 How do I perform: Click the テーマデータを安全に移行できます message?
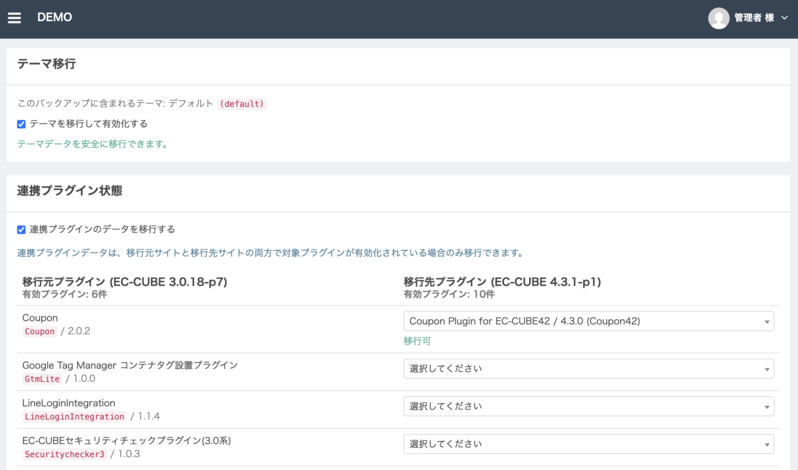(x=93, y=144)
